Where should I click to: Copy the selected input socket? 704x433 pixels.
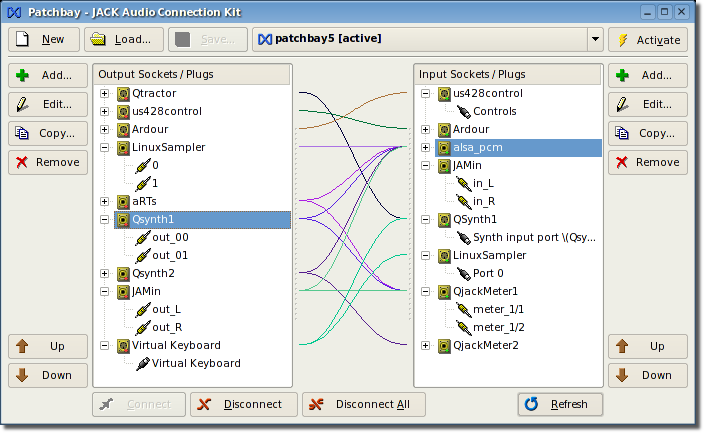[648, 133]
